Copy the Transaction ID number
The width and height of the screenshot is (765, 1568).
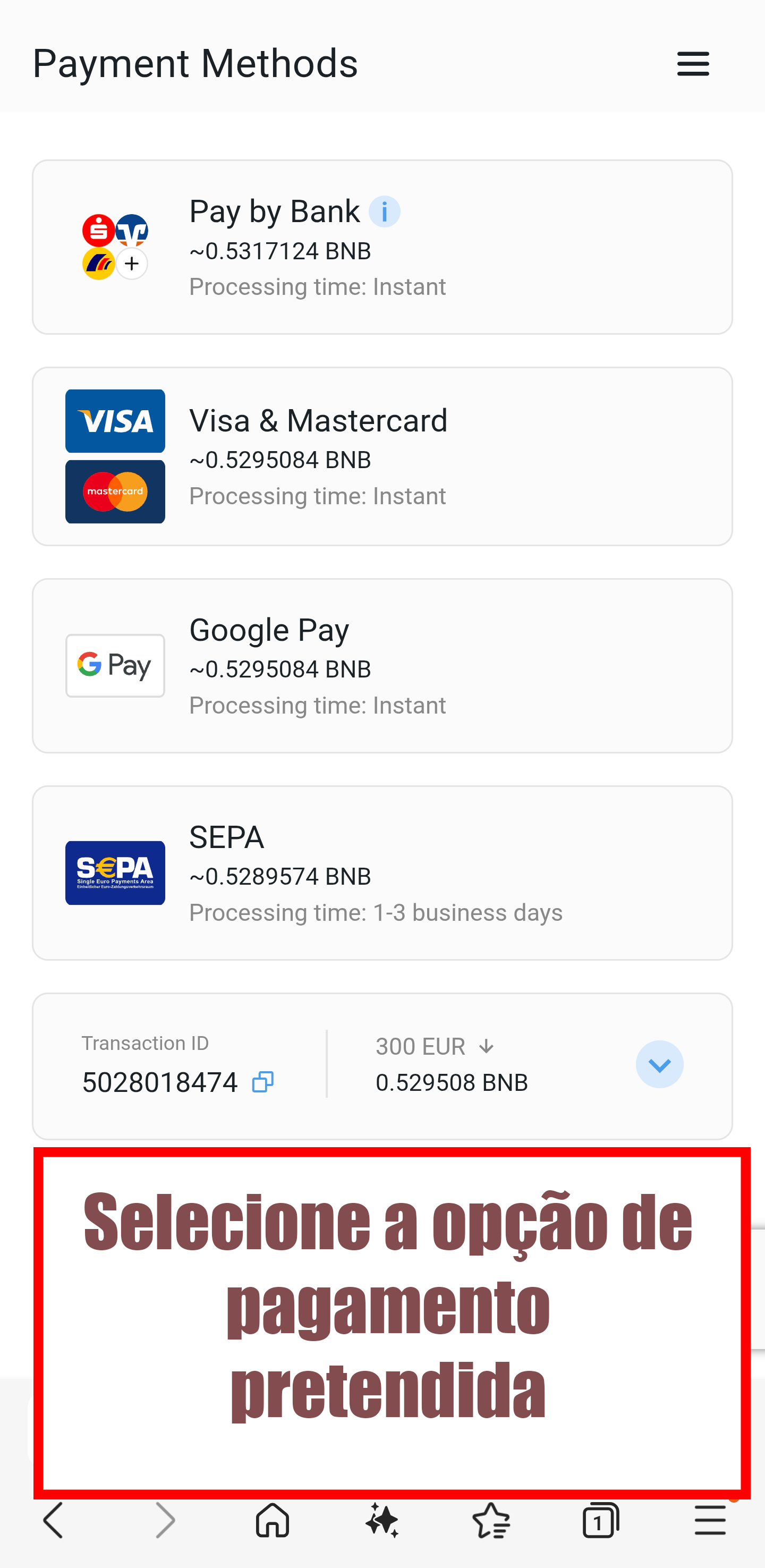pos(262,1082)
